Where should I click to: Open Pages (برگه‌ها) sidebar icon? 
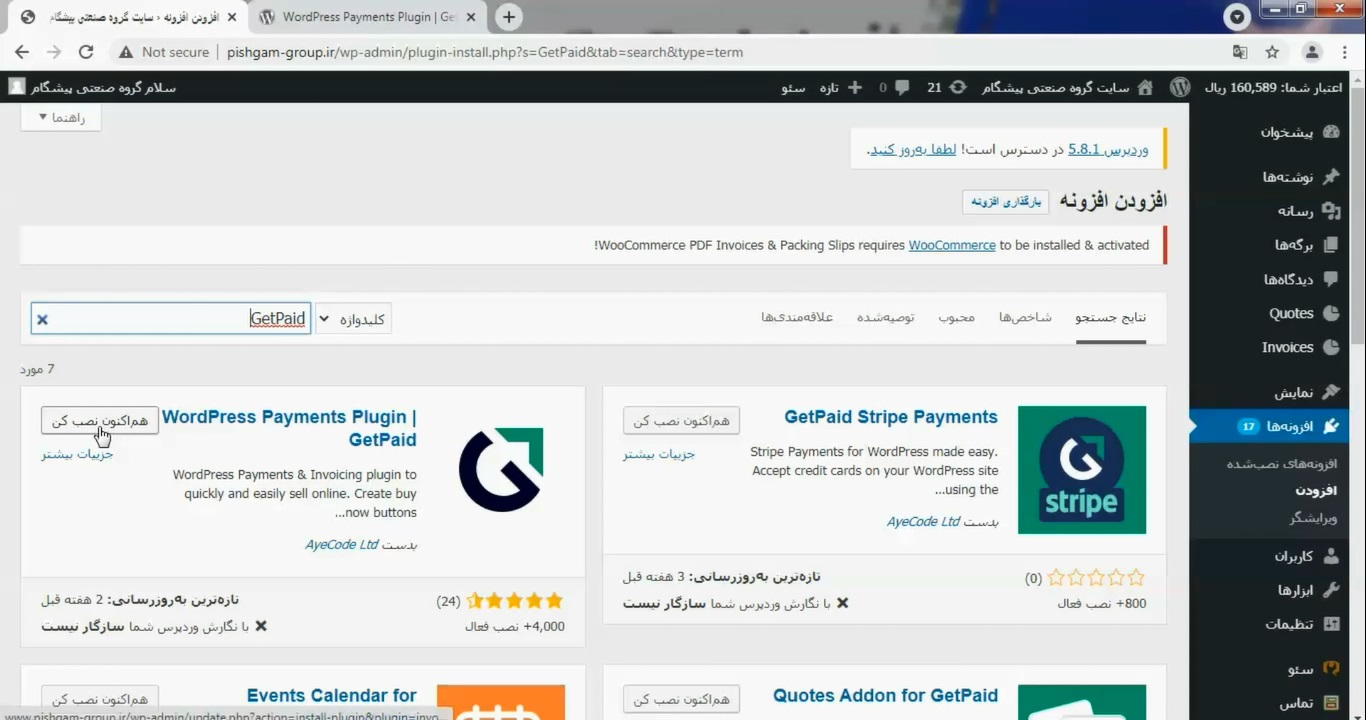pos(1330,245)
